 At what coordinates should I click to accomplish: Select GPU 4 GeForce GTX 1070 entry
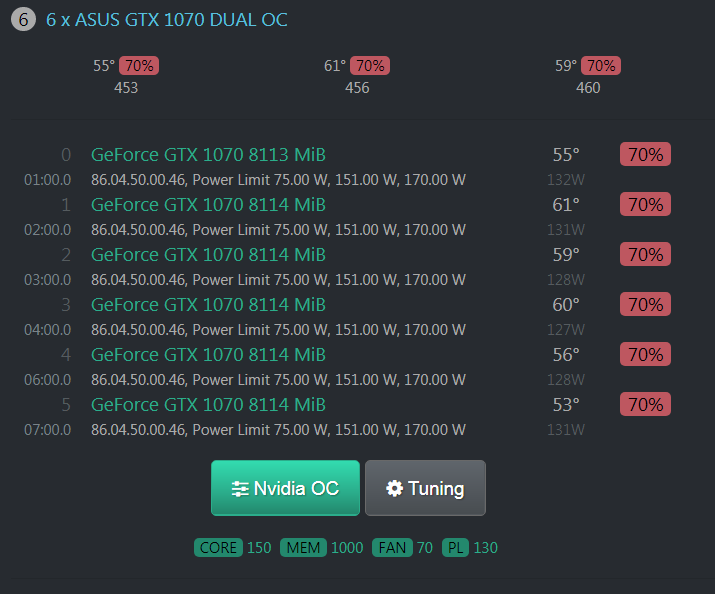click(x=208, y=354)
